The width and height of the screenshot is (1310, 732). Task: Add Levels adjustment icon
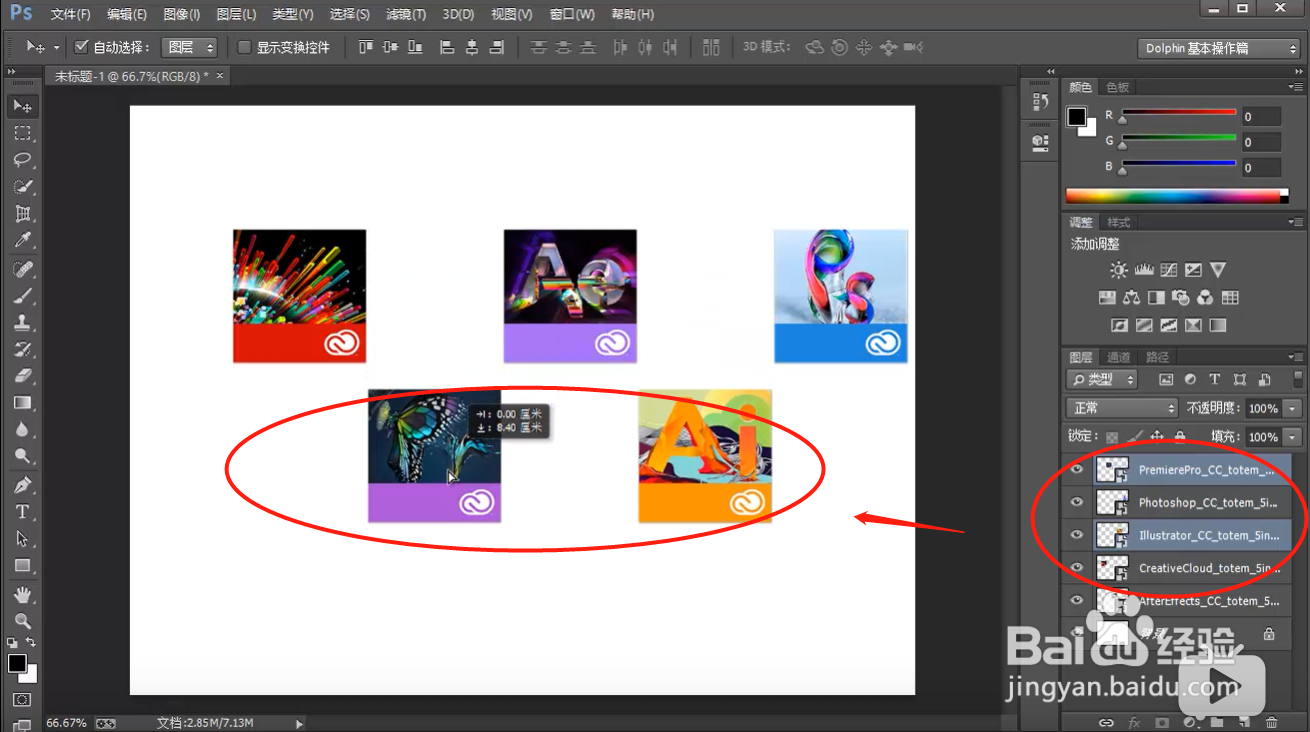pos(1144,270)
